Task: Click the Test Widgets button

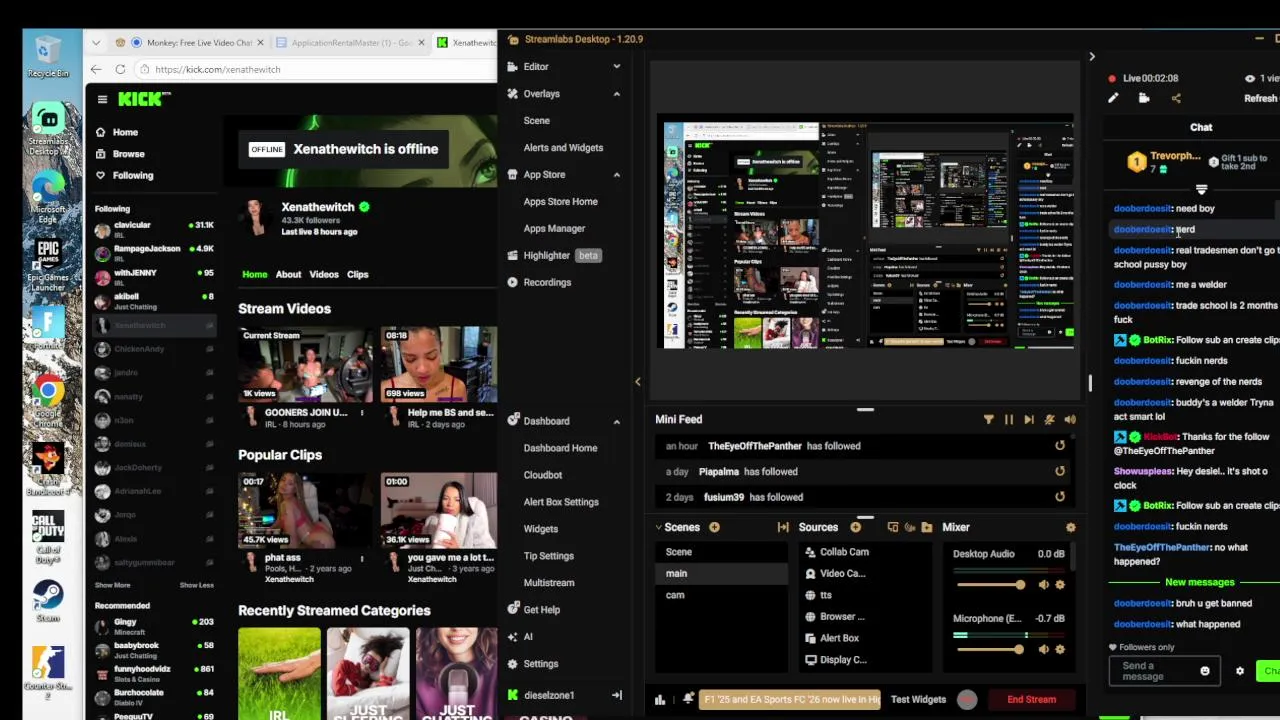Action: [x=918, y=700]
